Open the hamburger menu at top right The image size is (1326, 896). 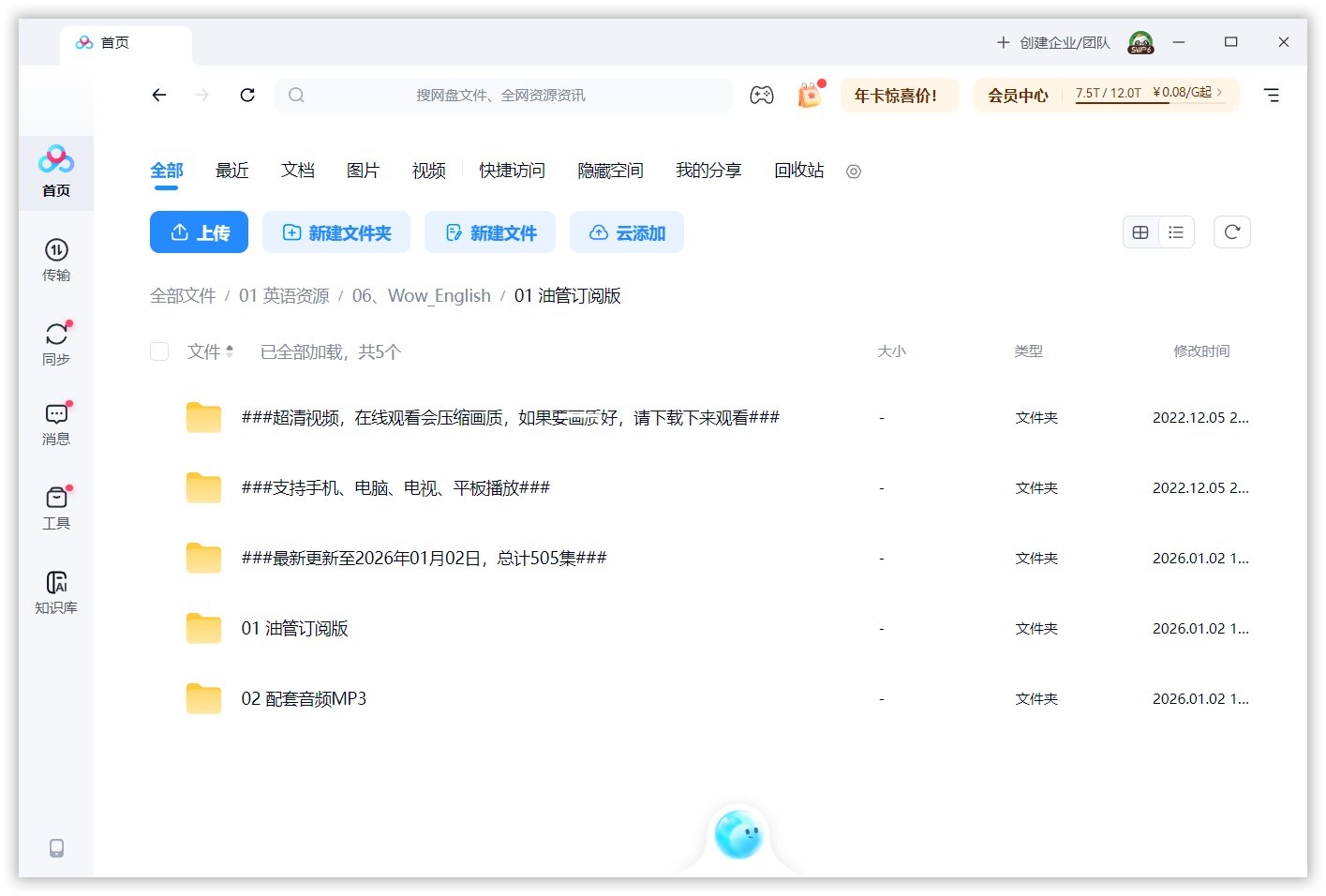(1272, 95)
